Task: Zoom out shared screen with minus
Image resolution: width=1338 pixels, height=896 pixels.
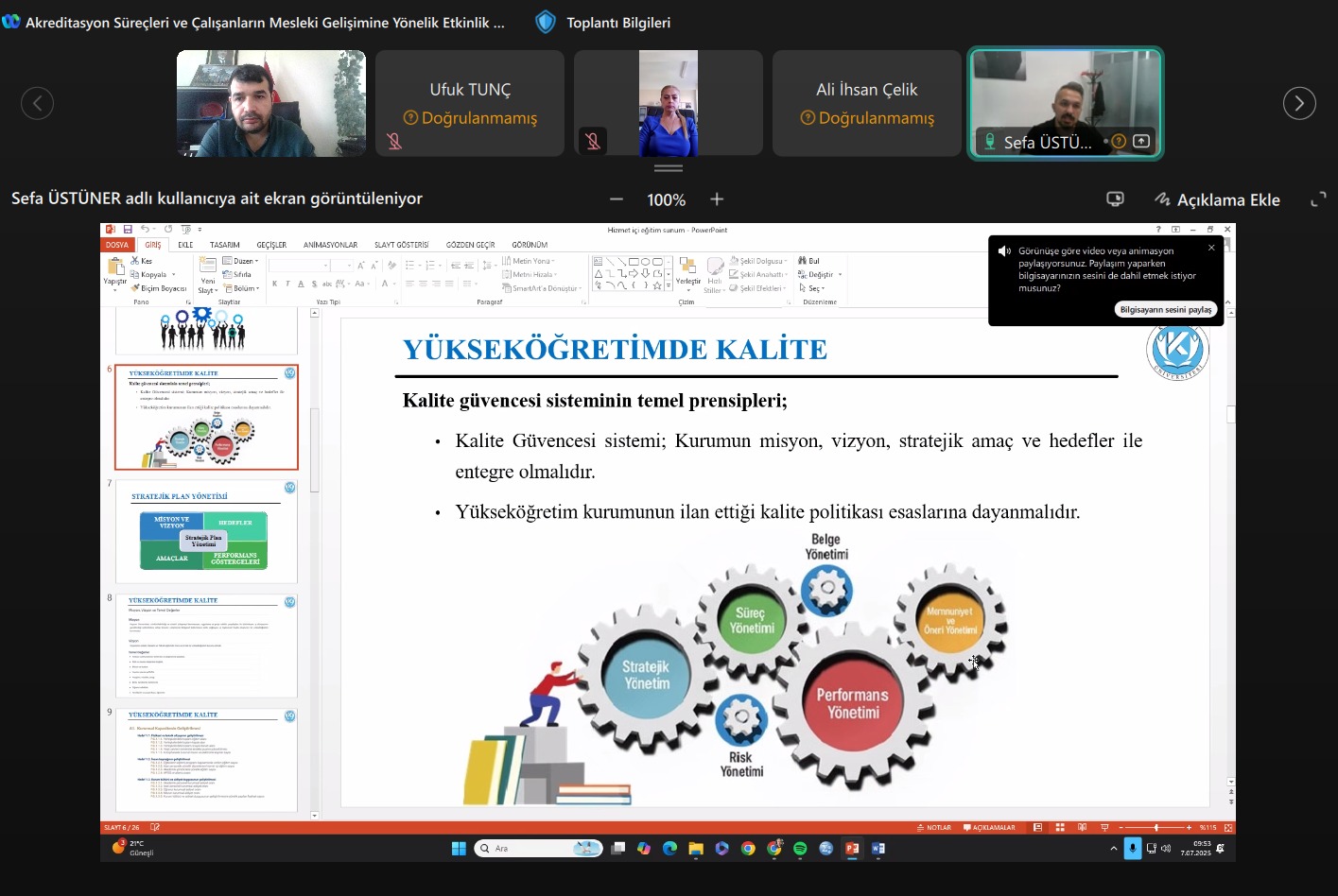Action: 617,199
